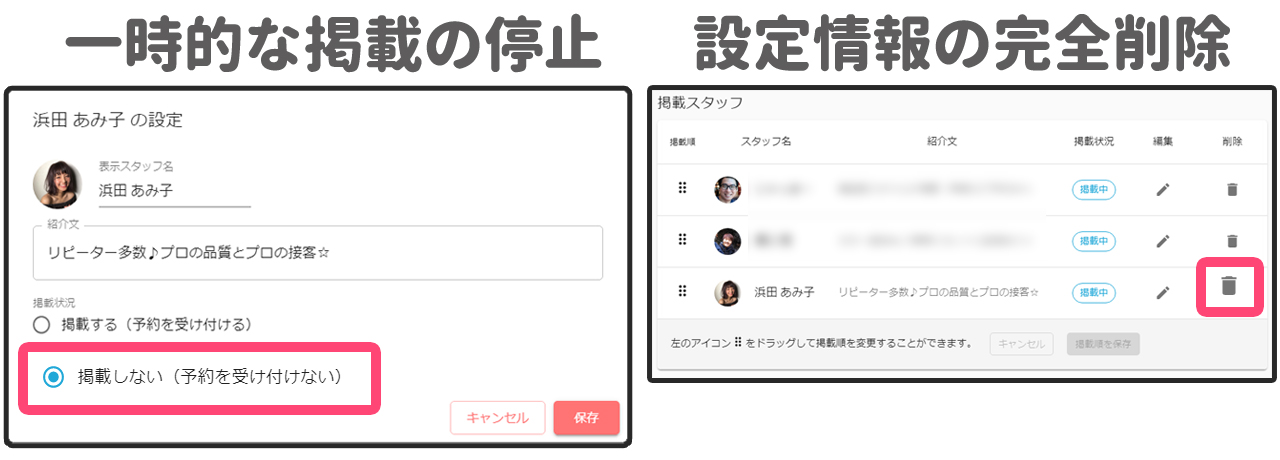1280x460 pixels.
Task: Click キャンセル button in settings dialog
Action: (497, 418)
